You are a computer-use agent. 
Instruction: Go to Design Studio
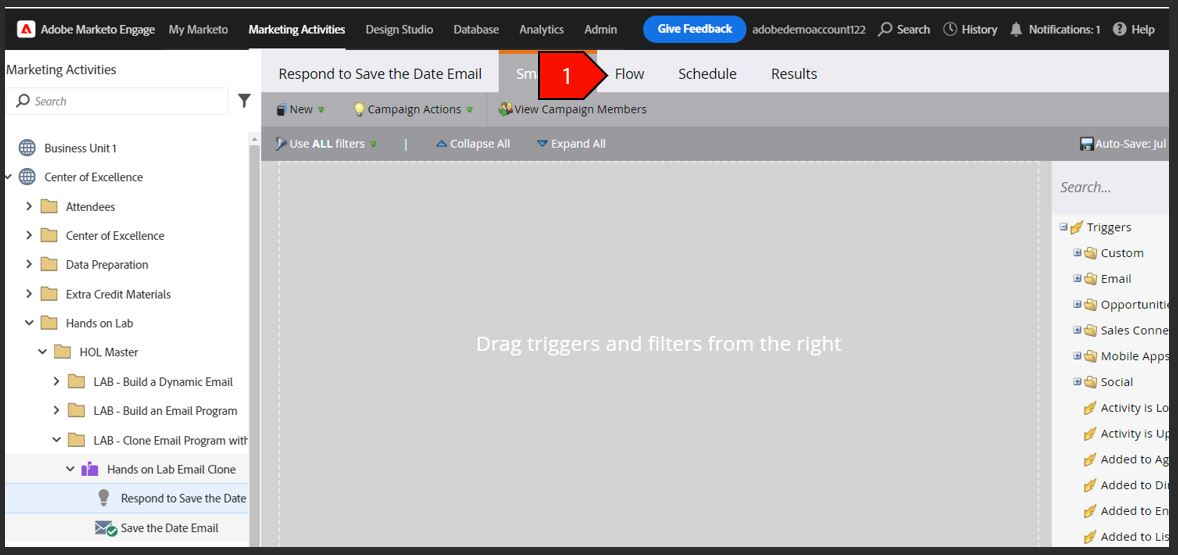(x=399, y=29)
